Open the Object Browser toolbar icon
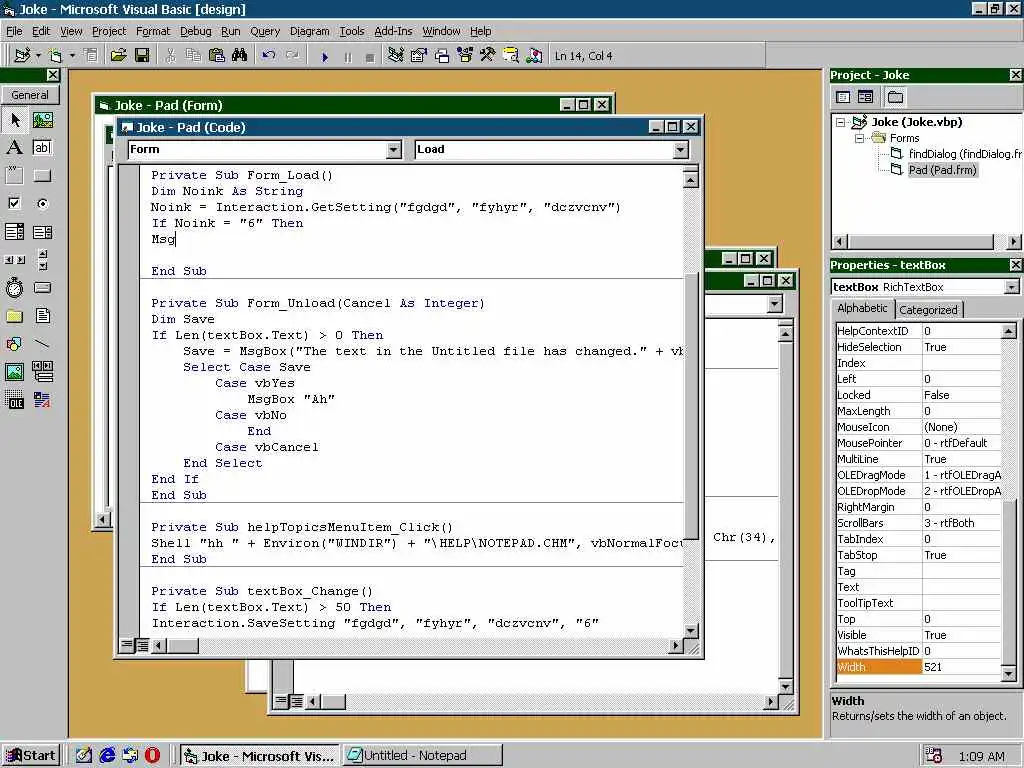1024x768 pixels. pyautogui.click(x=464, y=56)
